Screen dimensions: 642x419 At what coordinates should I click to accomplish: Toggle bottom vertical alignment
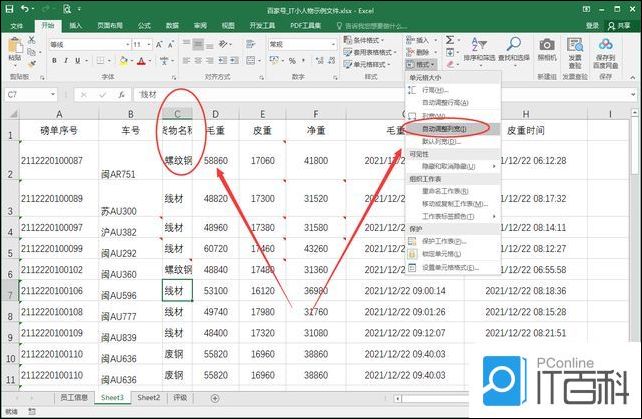tap(209, 44)
